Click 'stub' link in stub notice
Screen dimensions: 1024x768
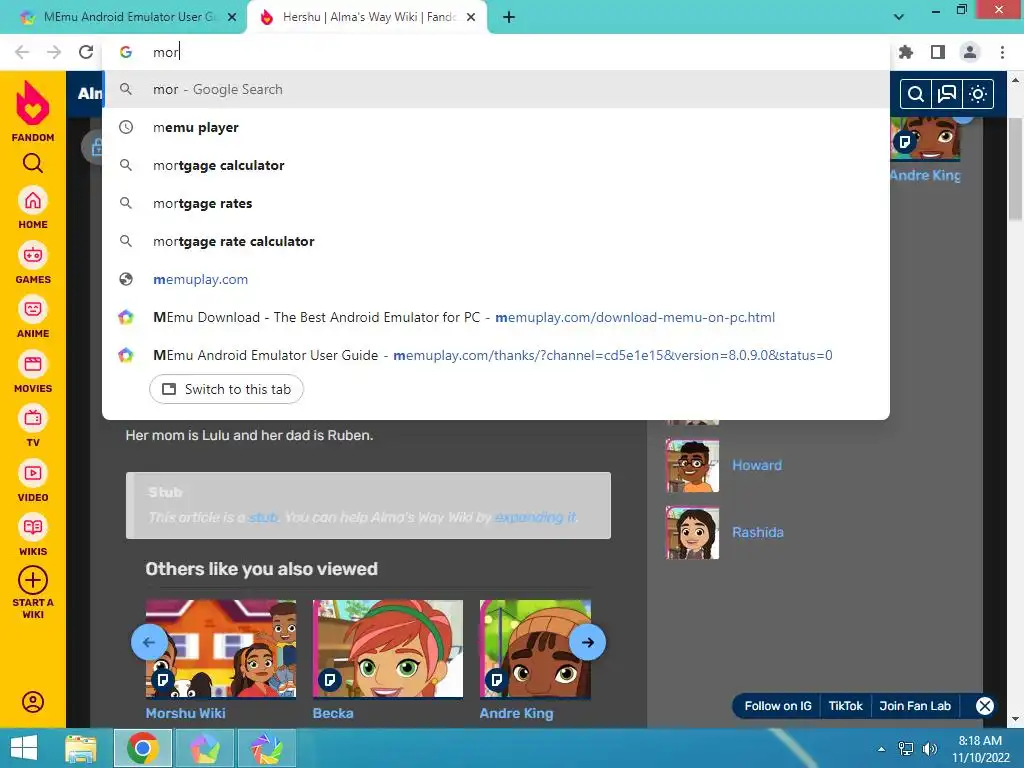264,517
